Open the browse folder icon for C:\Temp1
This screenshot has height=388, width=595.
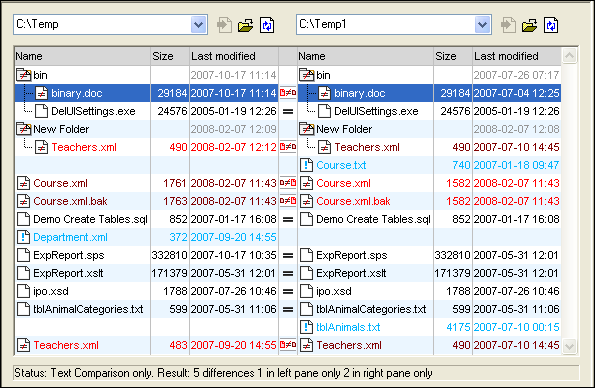coord(529,25)
